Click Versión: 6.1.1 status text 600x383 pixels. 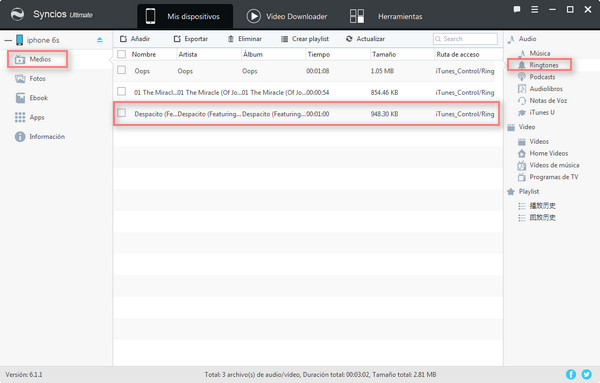[24, 375]
